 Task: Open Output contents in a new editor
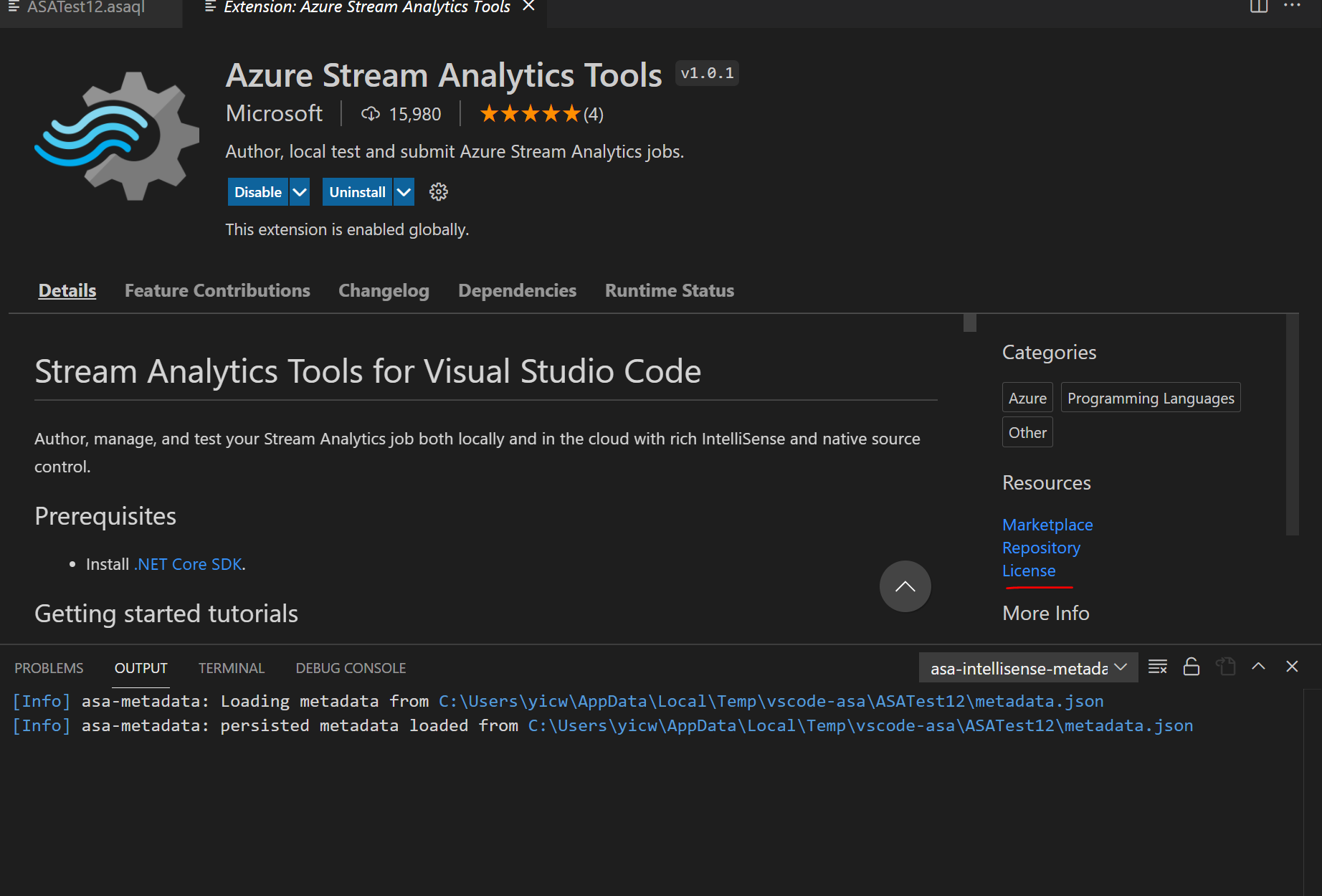coord(1226,667)
